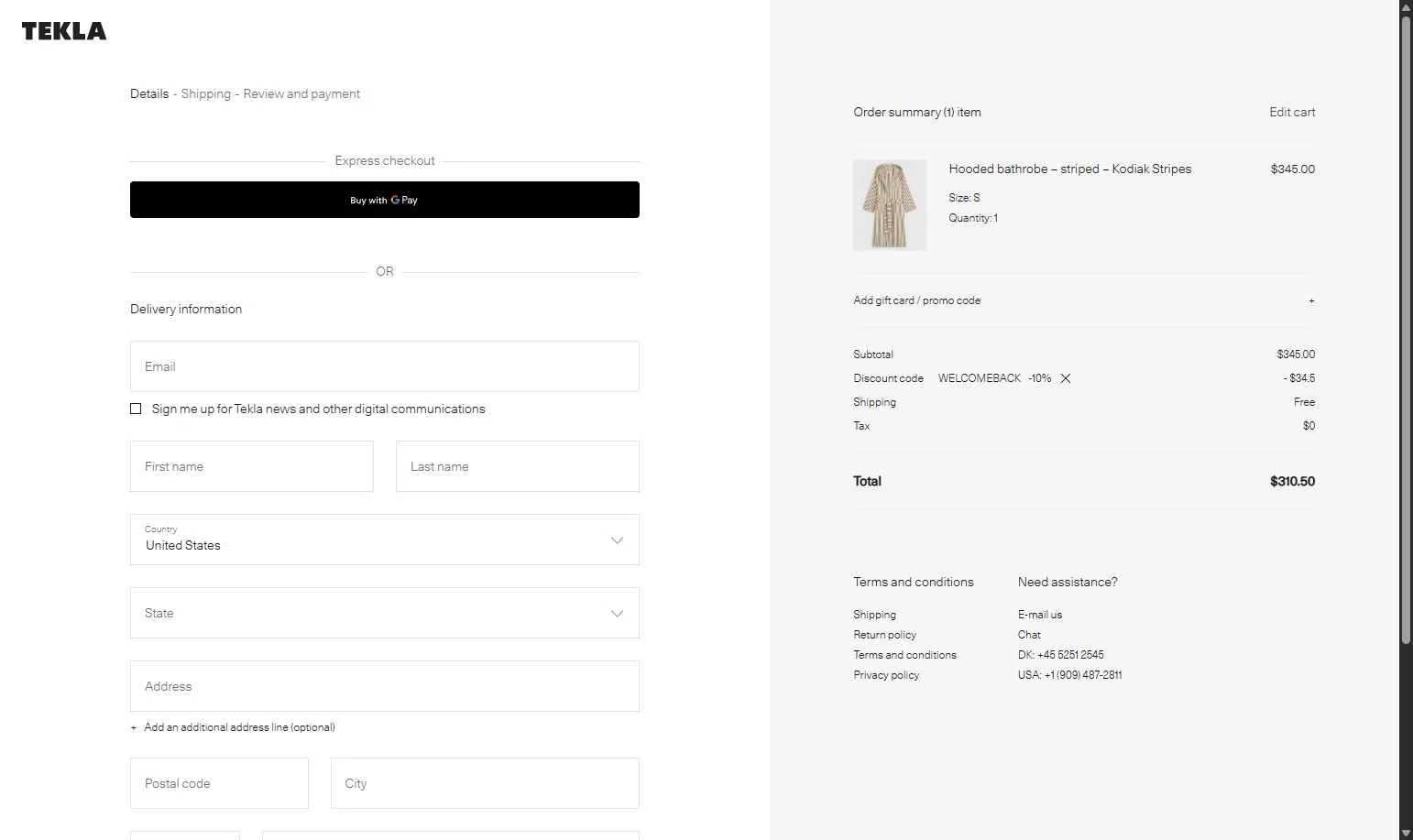Click the Address input field
Viewport: 1413px width, 840px height.
point(385,686)
